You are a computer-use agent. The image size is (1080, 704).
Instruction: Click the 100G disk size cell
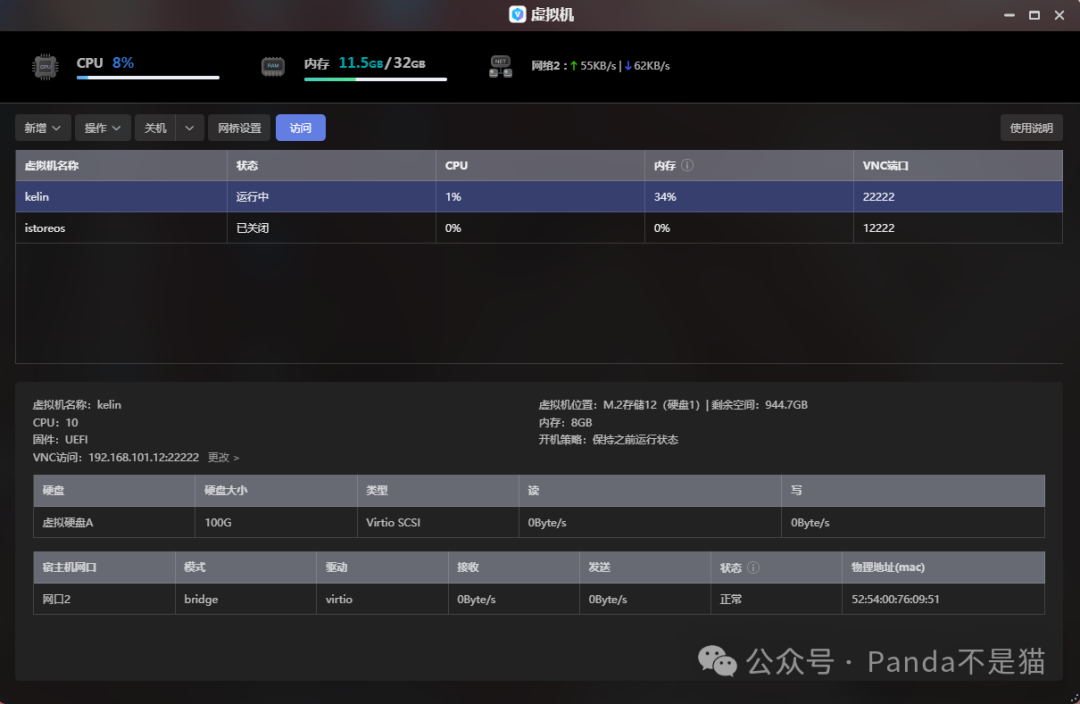276,522
